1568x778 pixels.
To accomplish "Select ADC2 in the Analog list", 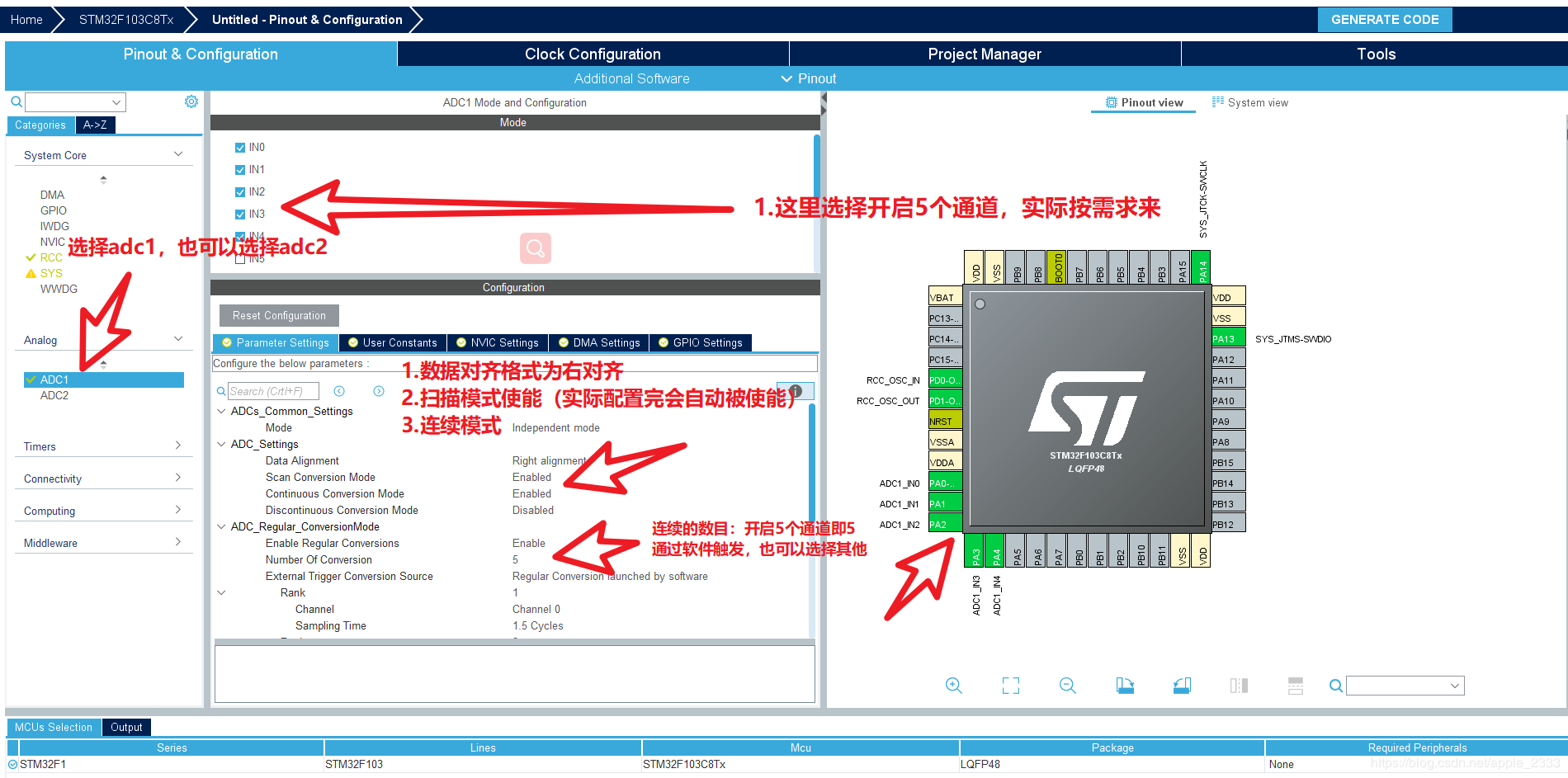I will (54, 395).
